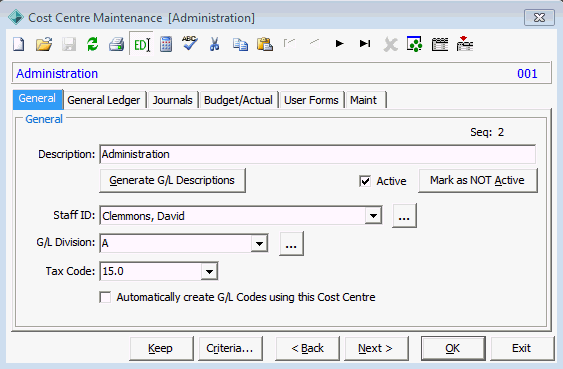Image resolution: width=563 pixels, height=369 pixels.
Task: Go to previous record arrow icon
Action: point(315,44)
